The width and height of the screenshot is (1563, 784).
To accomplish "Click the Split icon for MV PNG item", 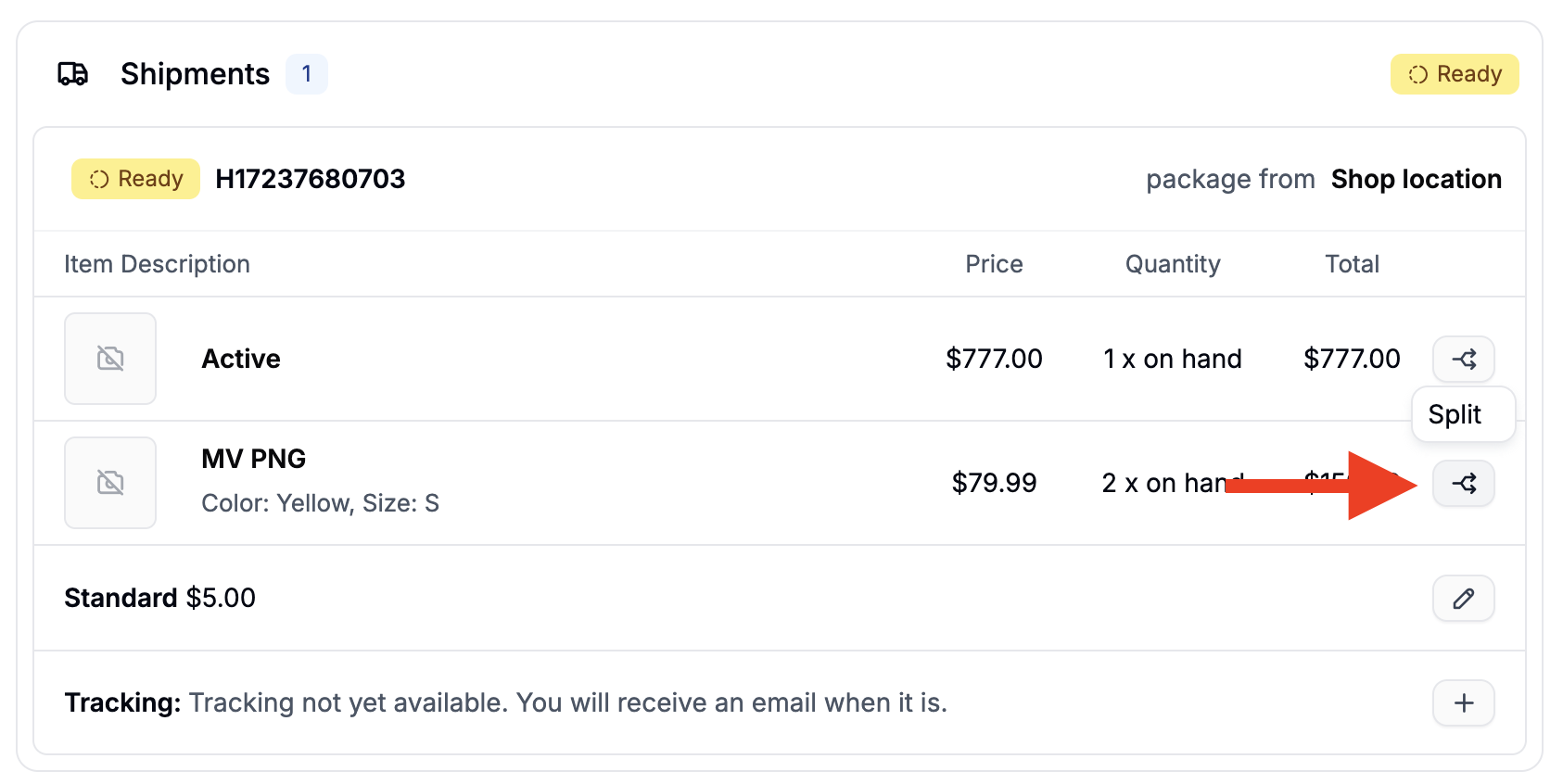I will (x=1463, y=483).
